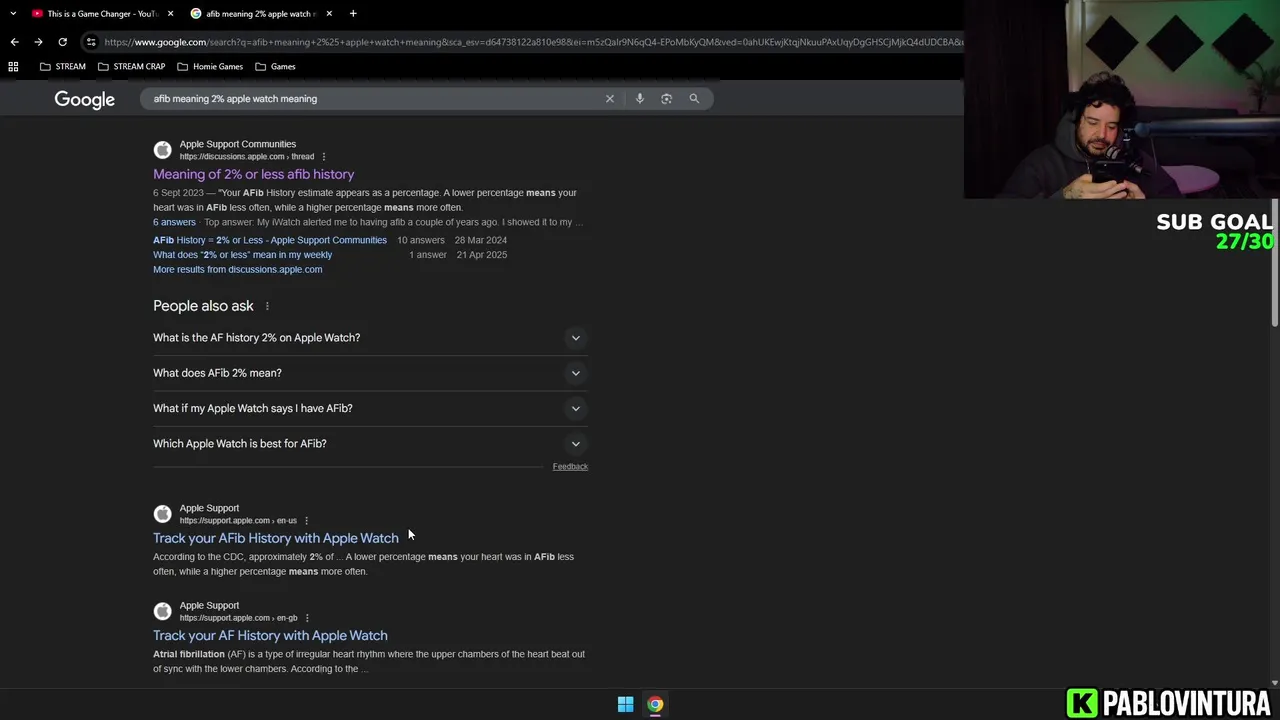This screenshot has height=720, width=1280.
Task: Click '10 answers' text beside AFib History sub-result
Action: (420, 240)
